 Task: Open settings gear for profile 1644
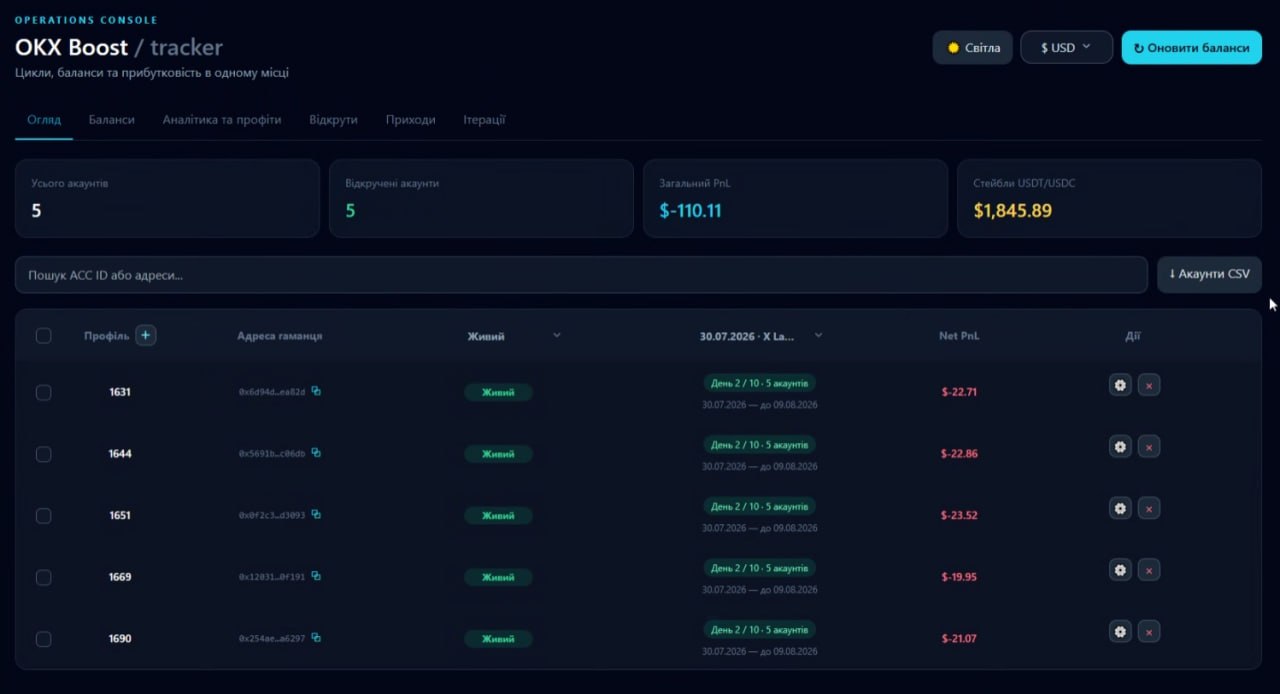pyautogui.click(x=1120, y=447)
